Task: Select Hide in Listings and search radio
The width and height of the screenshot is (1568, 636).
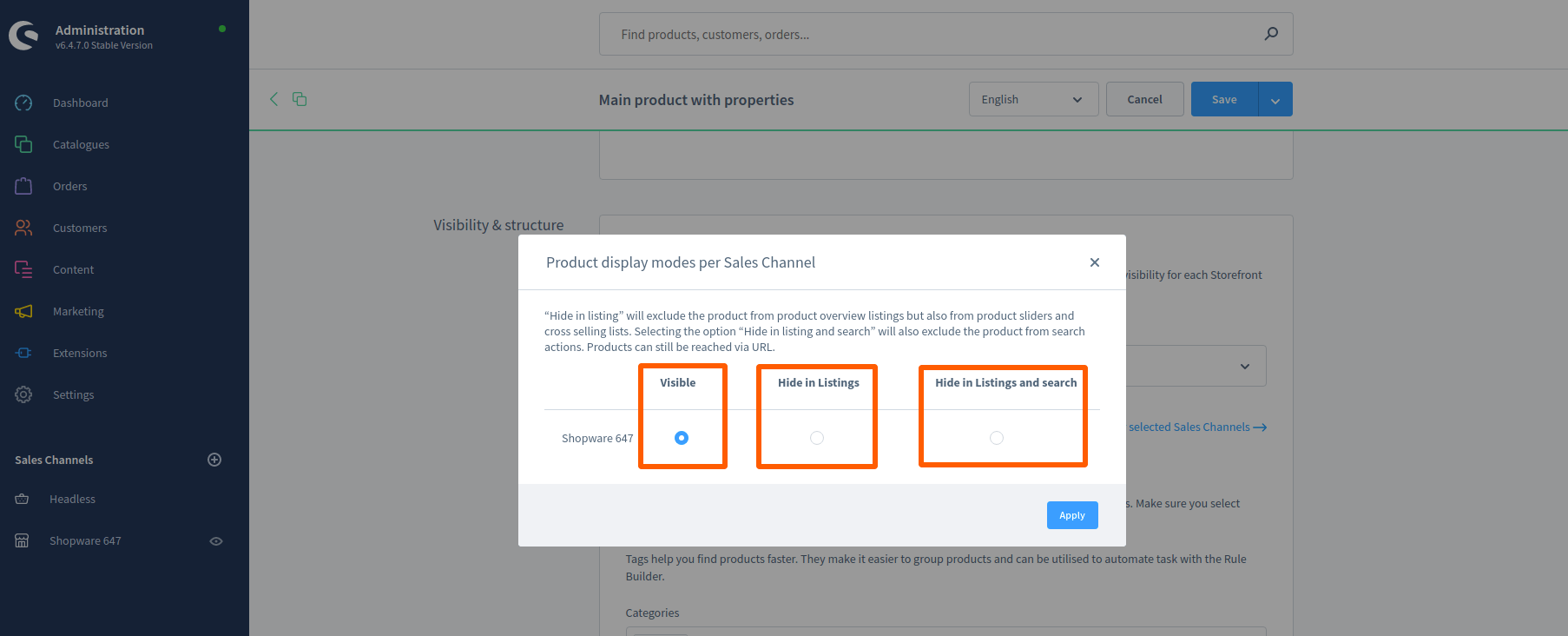Action: 997,438
